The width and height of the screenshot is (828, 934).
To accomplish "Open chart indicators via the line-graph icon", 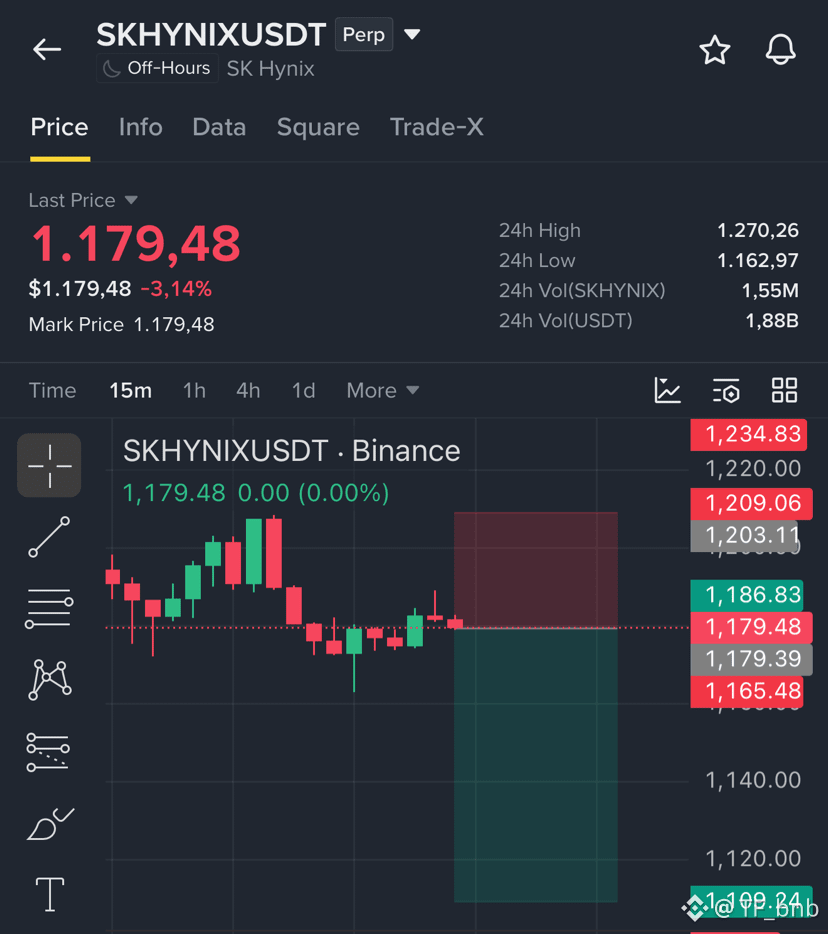I will (x=667, y=390).
